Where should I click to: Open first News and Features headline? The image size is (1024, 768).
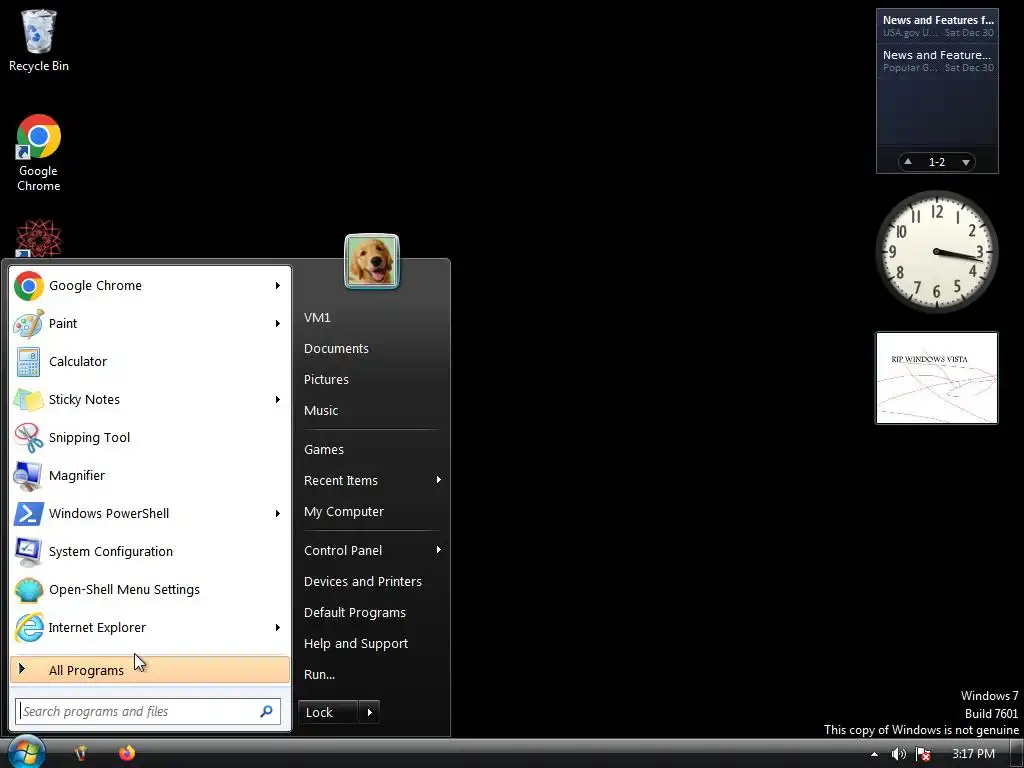click(937, 25)
